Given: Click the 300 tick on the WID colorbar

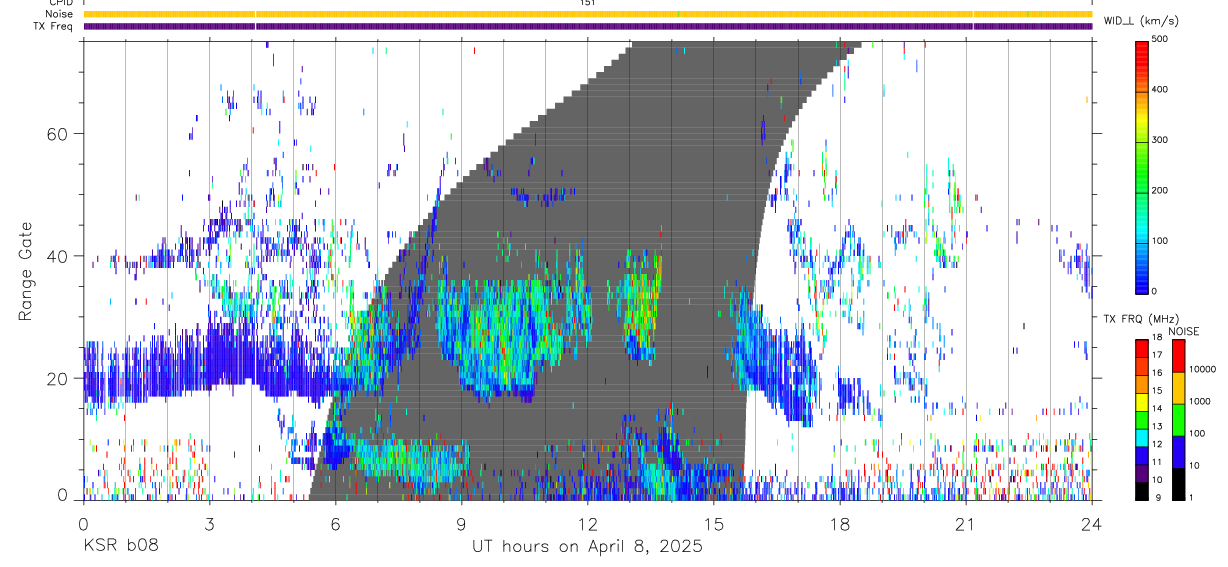Looking at the screenshot, I should click(1159, 140).
